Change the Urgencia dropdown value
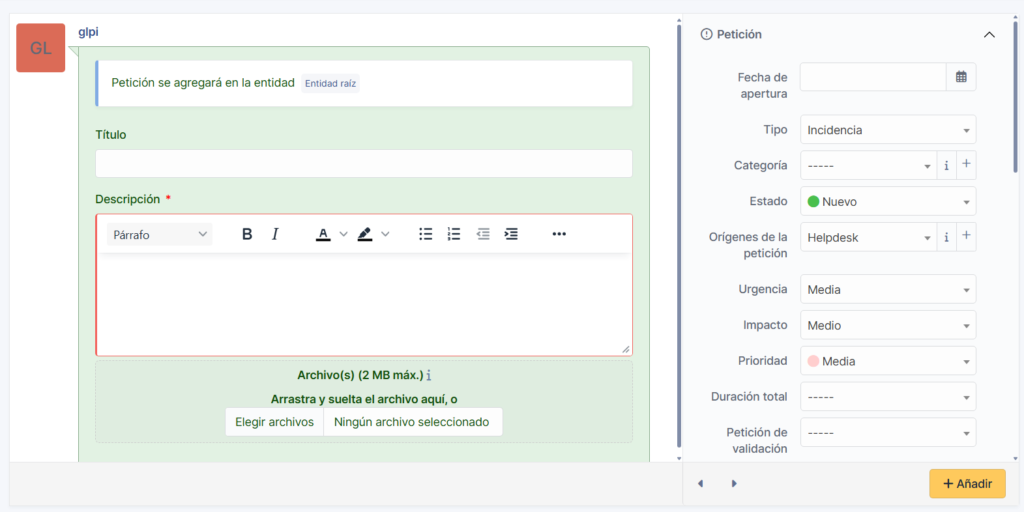The image size is (1024, 512). tap(888, 290)
